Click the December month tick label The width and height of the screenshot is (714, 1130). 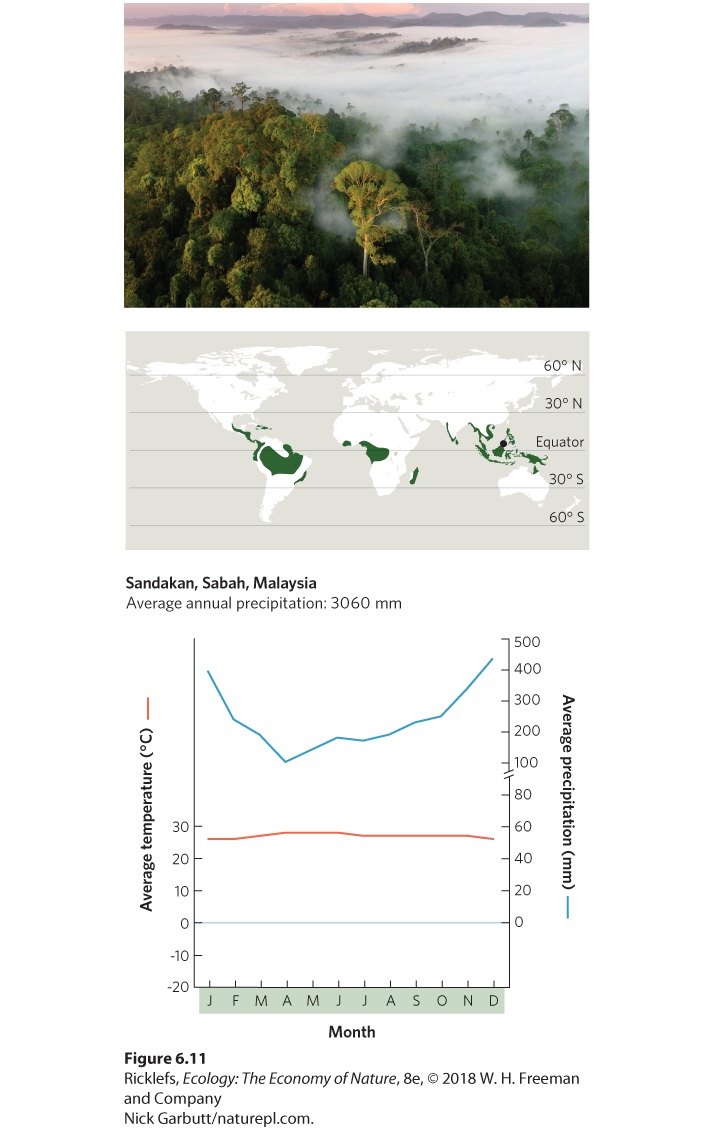tap(494, 1001)
